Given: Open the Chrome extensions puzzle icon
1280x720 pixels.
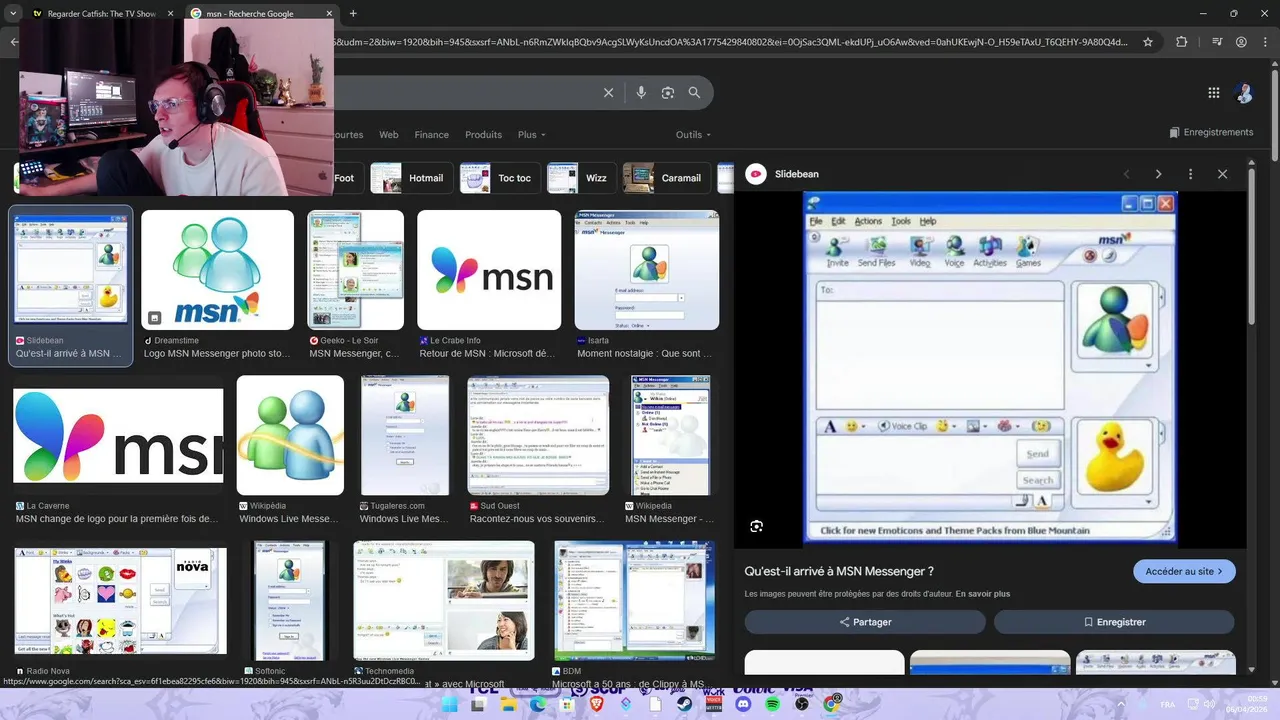Looking at the screenshot, I should [1182, 42].
